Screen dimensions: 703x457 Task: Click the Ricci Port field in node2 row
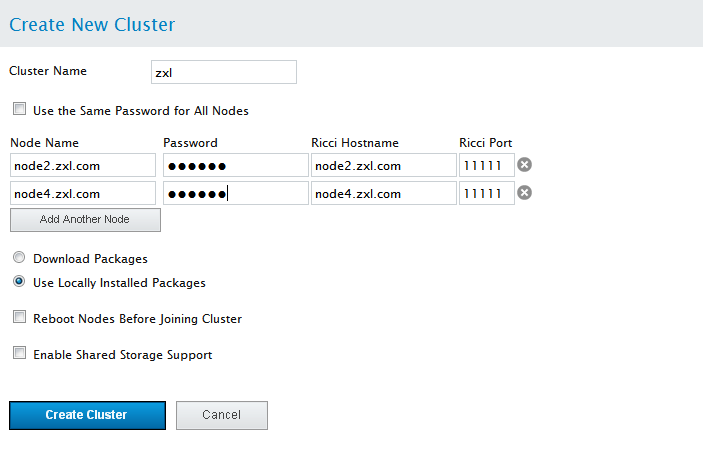[x=487, y=165]
